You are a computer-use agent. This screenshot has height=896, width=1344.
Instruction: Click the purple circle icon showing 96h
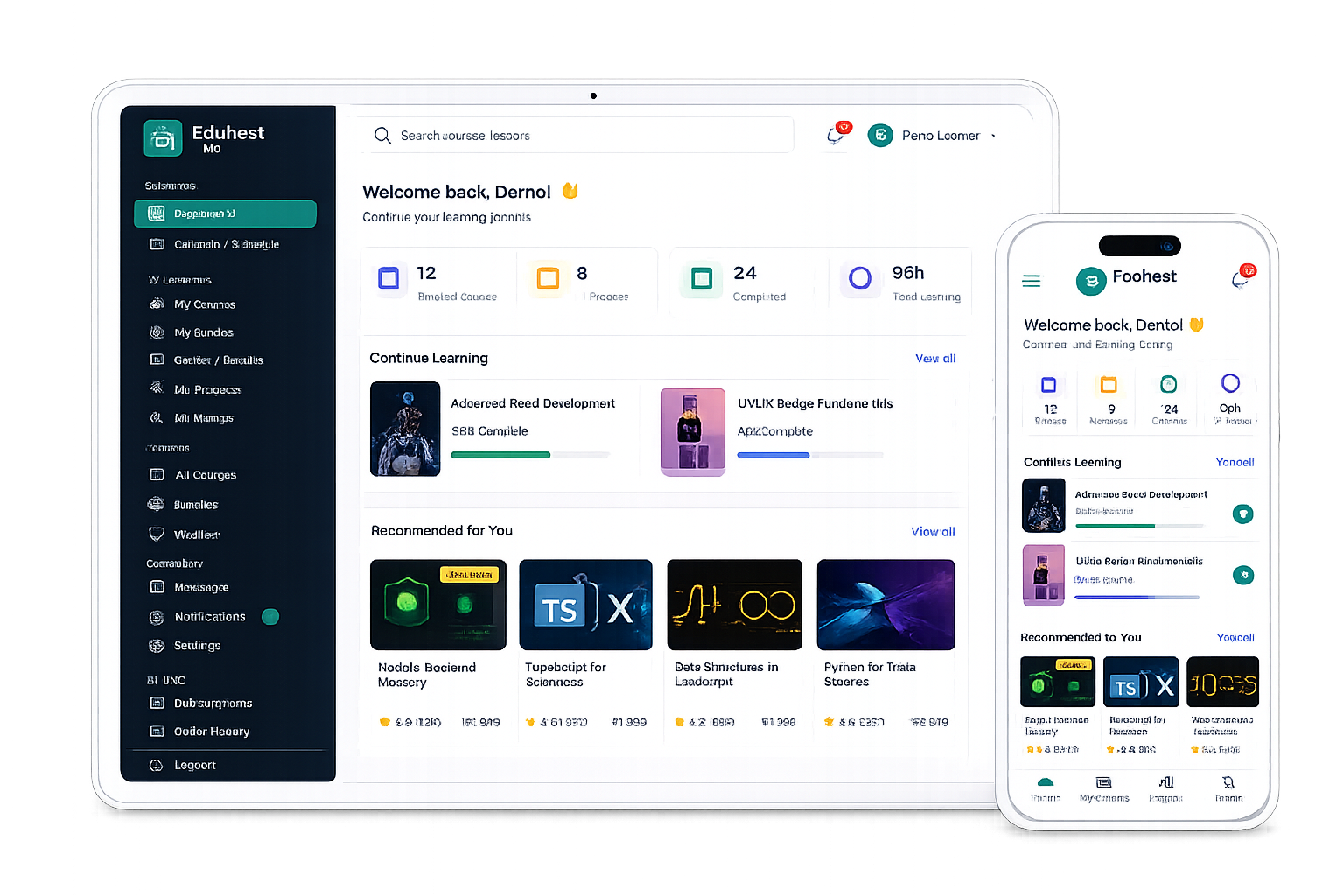click(860, 278)
